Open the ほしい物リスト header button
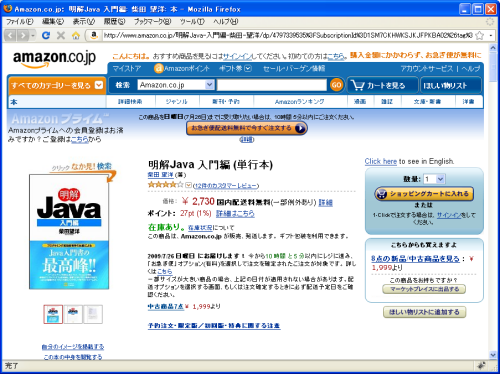 click(451, 85)
